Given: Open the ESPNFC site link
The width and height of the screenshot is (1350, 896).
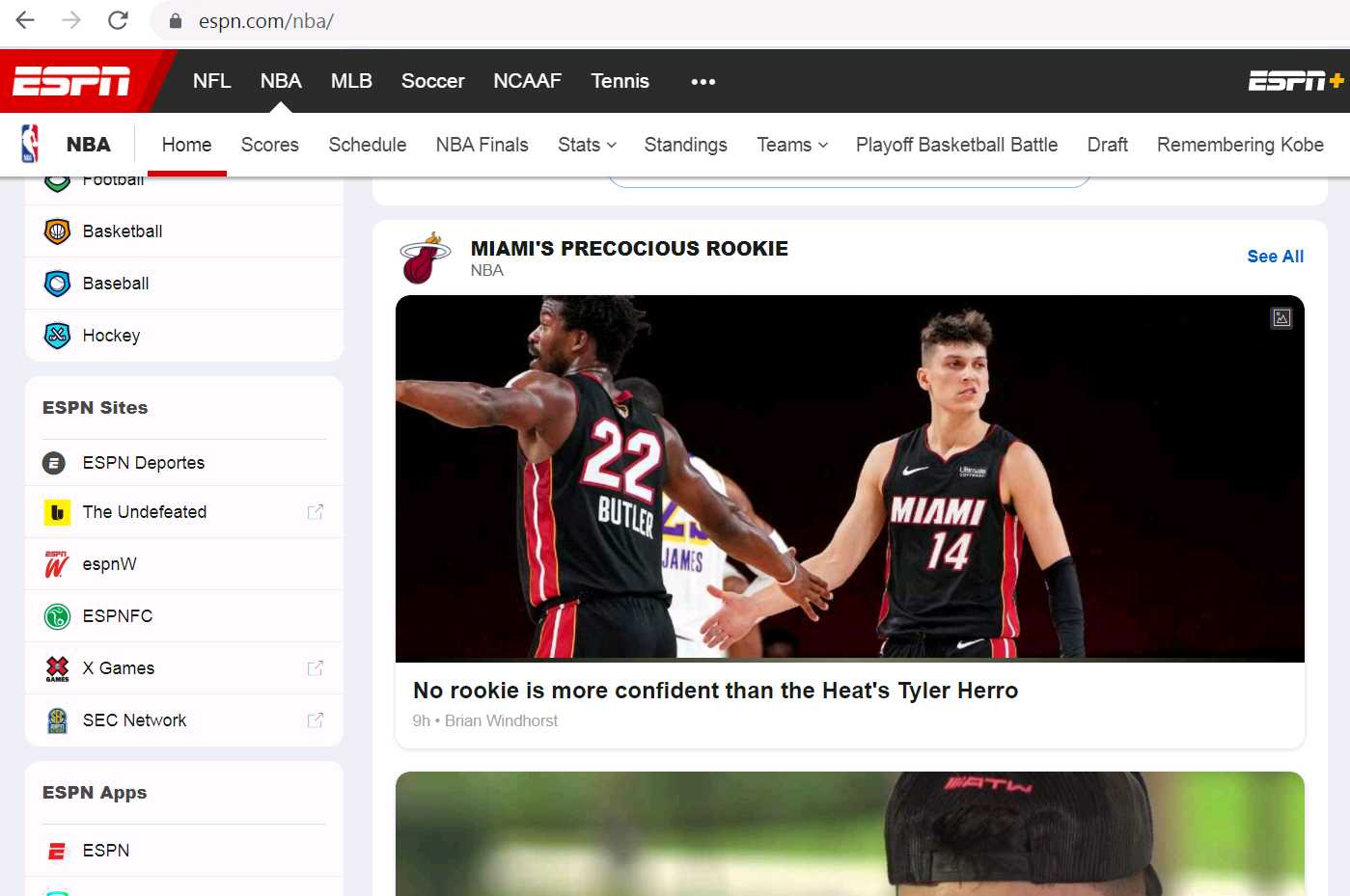Looking at the screenshot, I should [118, 616].
